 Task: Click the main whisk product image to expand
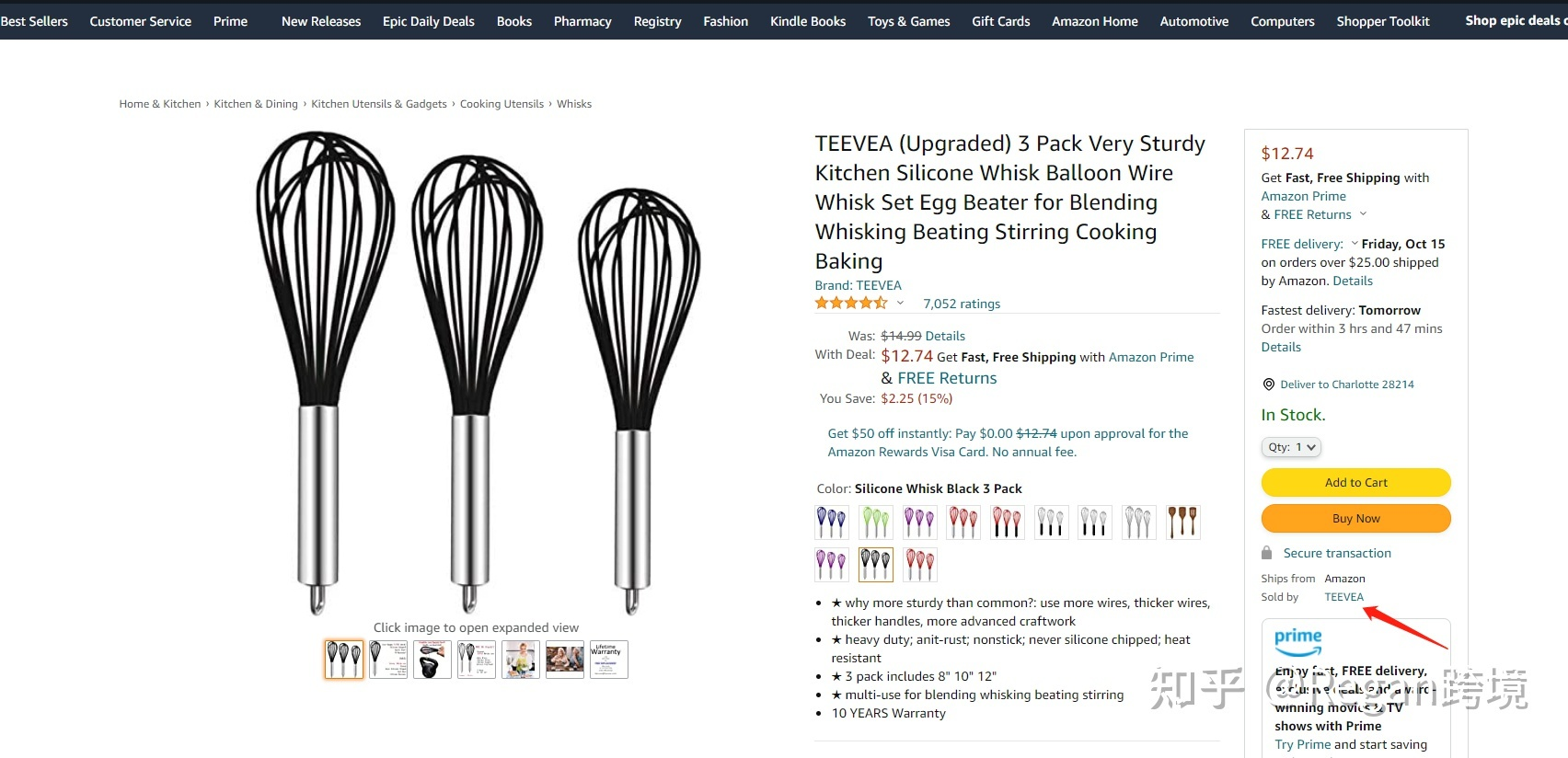tap(476, 373)
